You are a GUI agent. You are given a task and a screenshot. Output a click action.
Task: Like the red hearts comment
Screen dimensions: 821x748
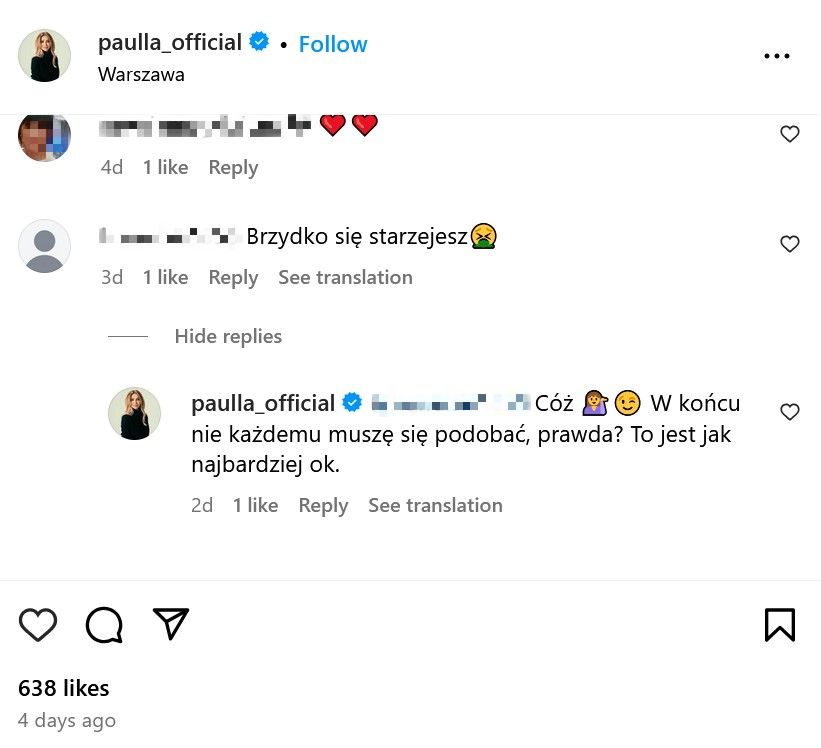click(790, 134)
